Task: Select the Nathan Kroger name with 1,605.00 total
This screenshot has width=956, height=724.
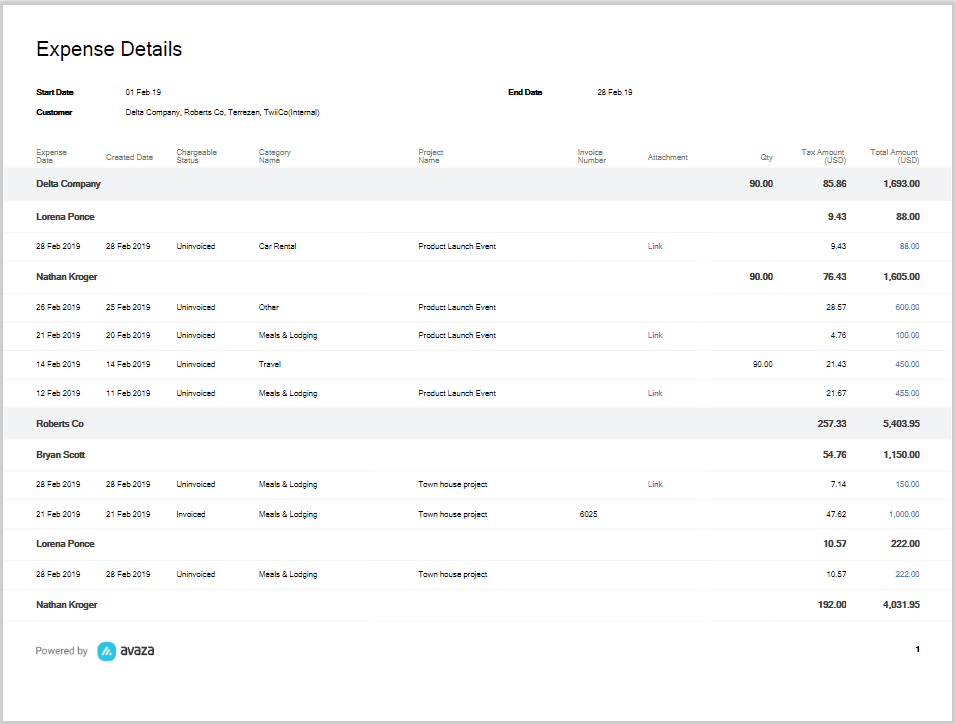Action: point(66,277)
